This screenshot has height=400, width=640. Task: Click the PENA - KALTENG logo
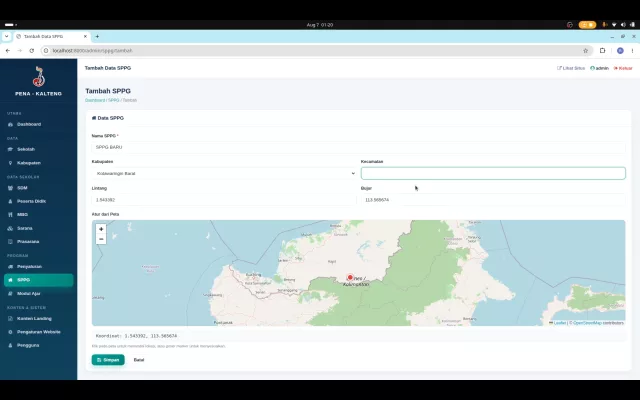(38, 77)
